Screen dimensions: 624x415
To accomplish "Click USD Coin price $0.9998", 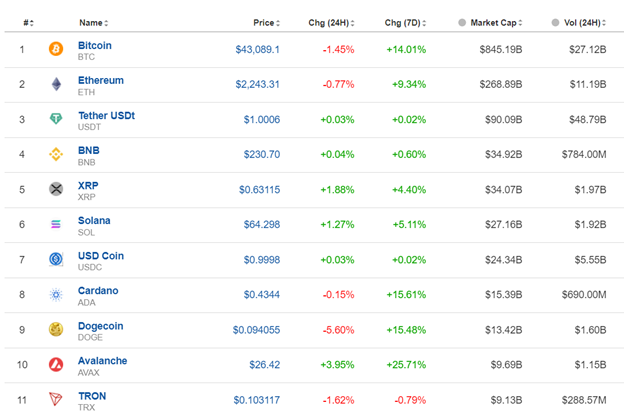I will (262, 260).
